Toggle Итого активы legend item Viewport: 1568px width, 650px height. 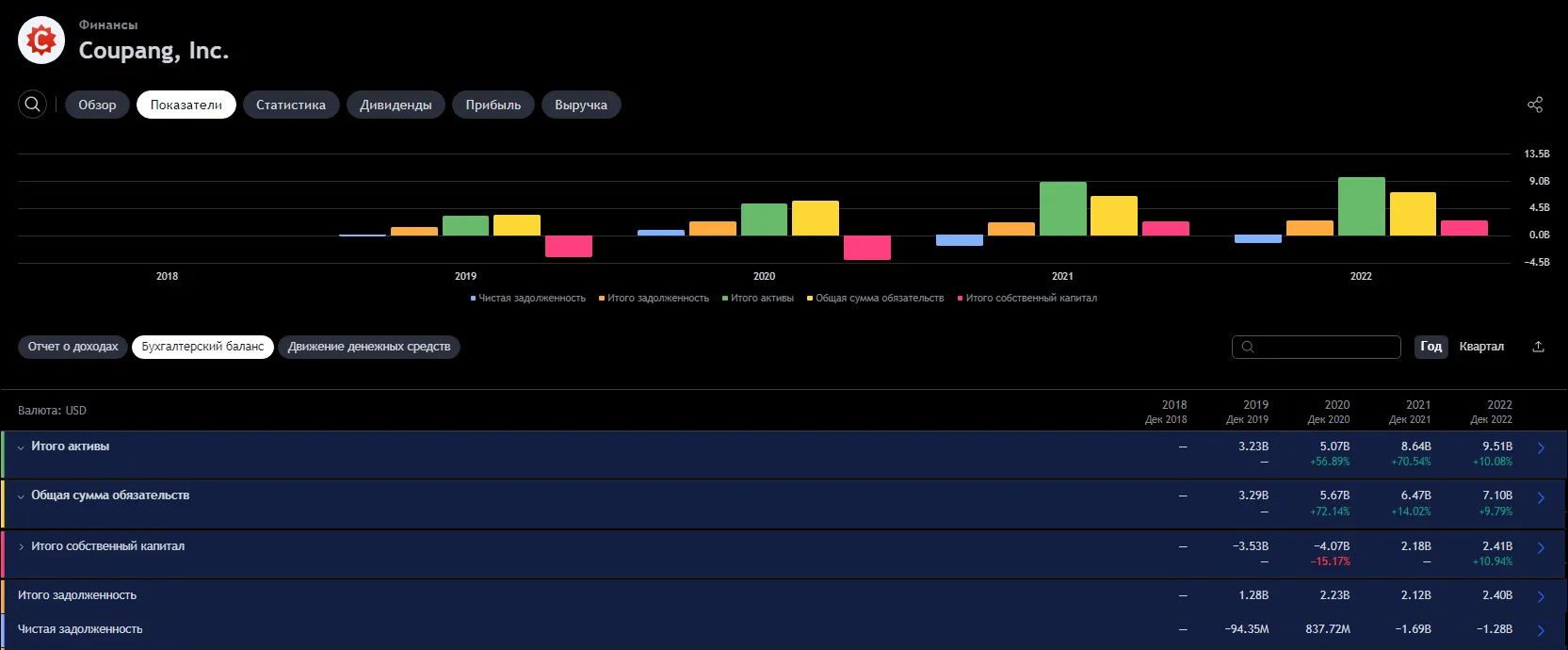tap(758, 299)
